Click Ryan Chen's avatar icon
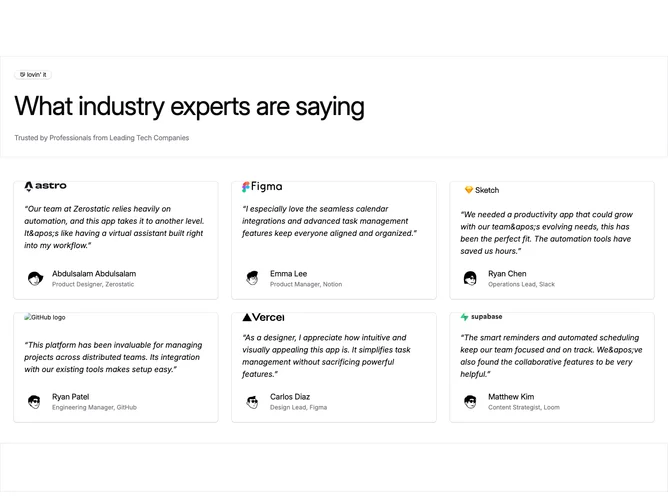 point(470,279)
